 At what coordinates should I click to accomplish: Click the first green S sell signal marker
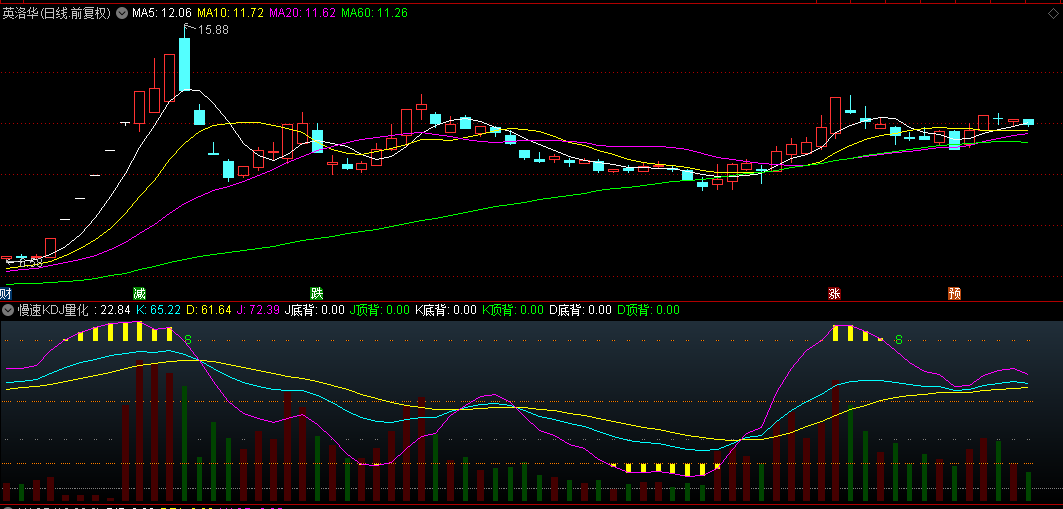tap(188, 339)
